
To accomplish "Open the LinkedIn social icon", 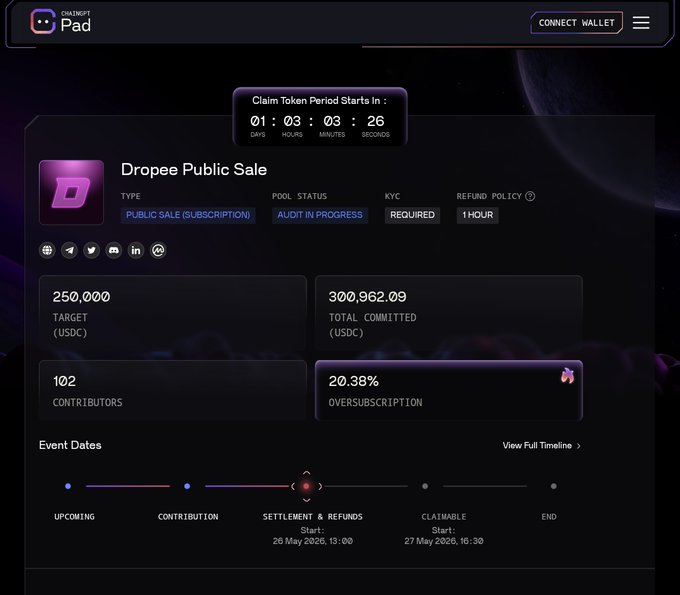I will (136, 250).
